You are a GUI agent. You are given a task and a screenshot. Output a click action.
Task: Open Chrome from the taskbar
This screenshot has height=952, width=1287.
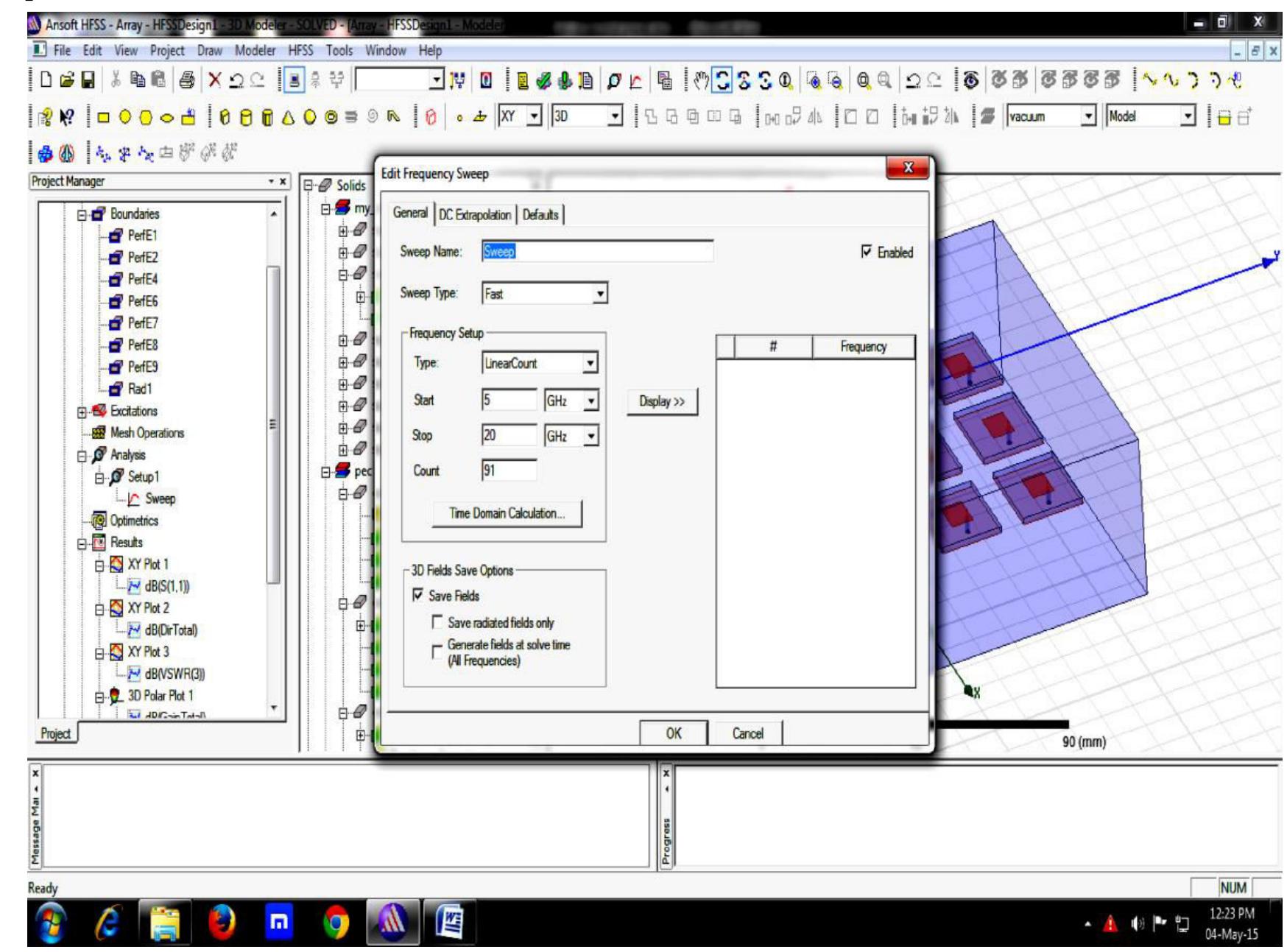point(336,922)
